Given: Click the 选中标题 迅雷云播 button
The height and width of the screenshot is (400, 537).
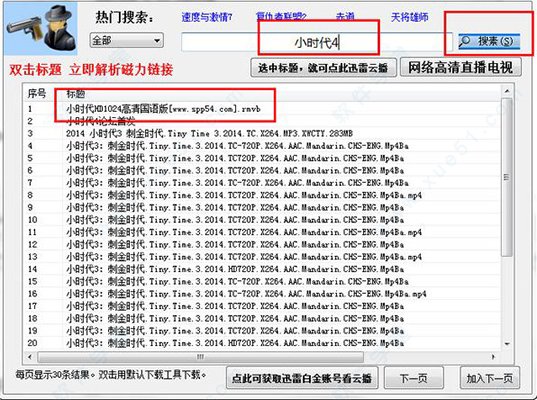Looking at the screenshot, I should click(x=323, y=67).
